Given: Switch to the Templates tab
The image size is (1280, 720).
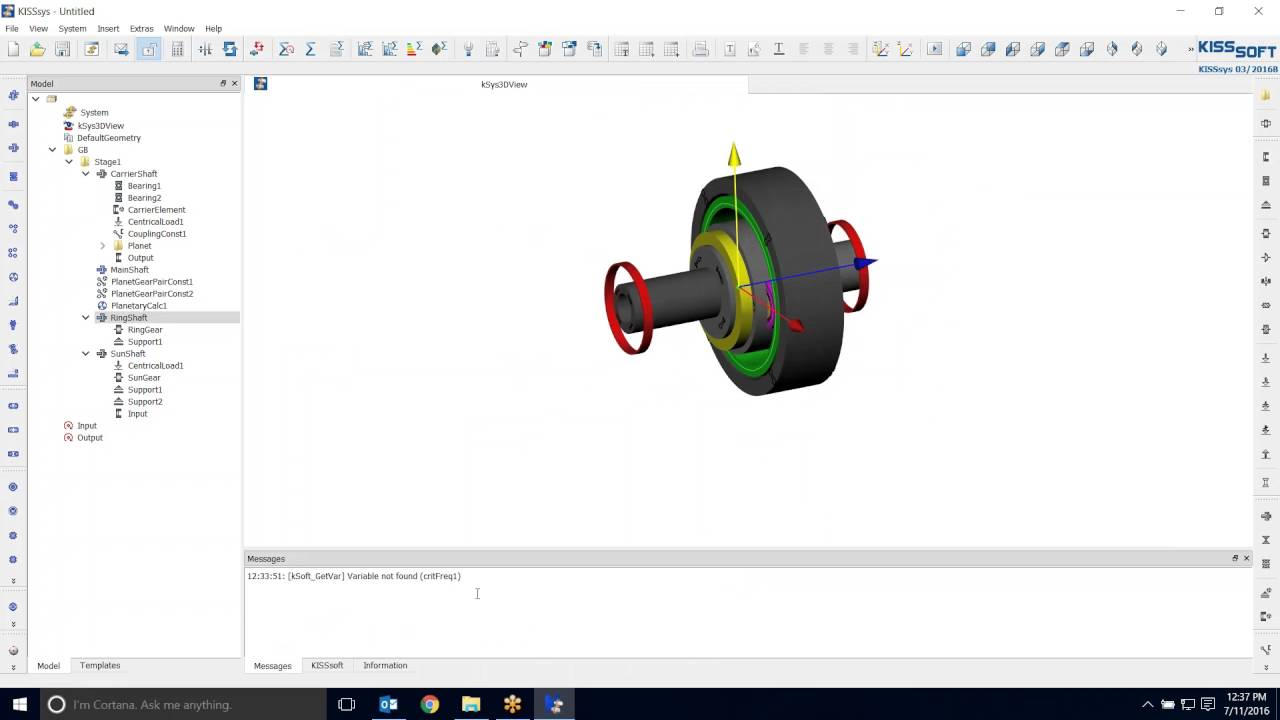Looking at the screenshot, I should click(100, 665).
